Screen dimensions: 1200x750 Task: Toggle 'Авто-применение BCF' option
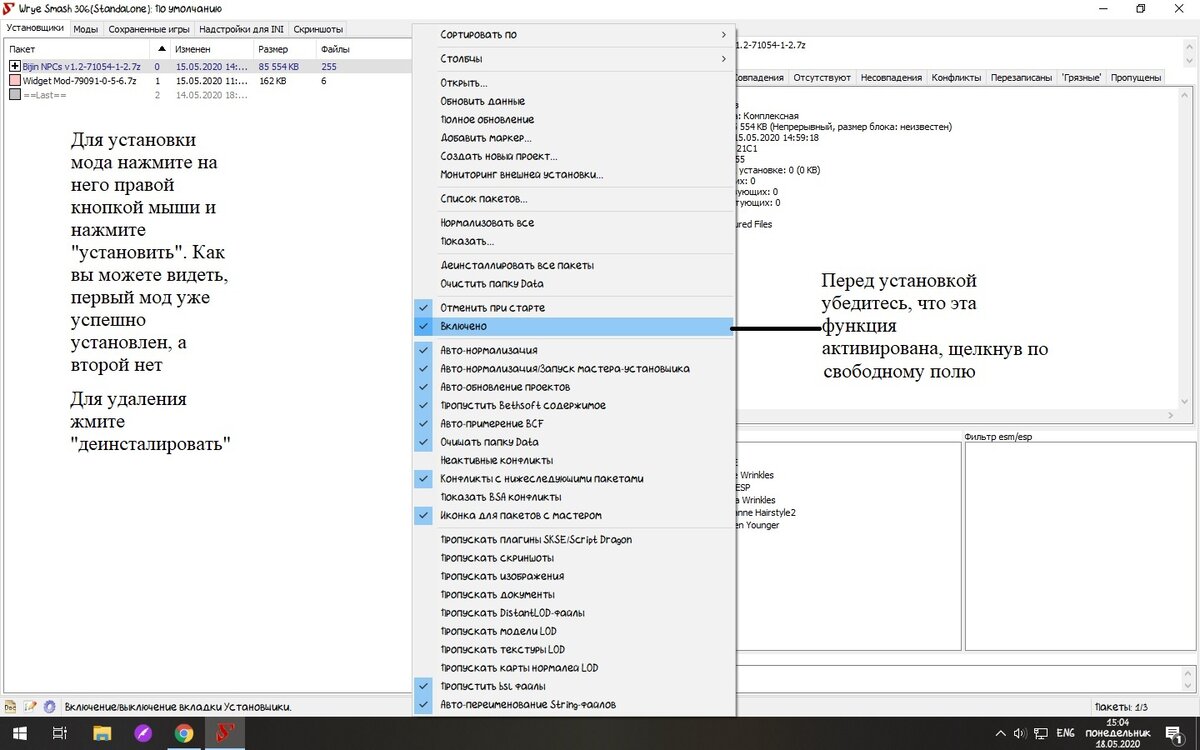(x=574, y=423)
